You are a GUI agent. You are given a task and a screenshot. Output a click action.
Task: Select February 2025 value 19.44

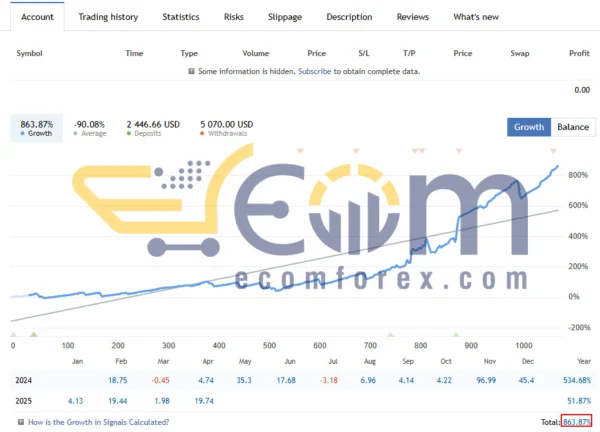[117, 401]
